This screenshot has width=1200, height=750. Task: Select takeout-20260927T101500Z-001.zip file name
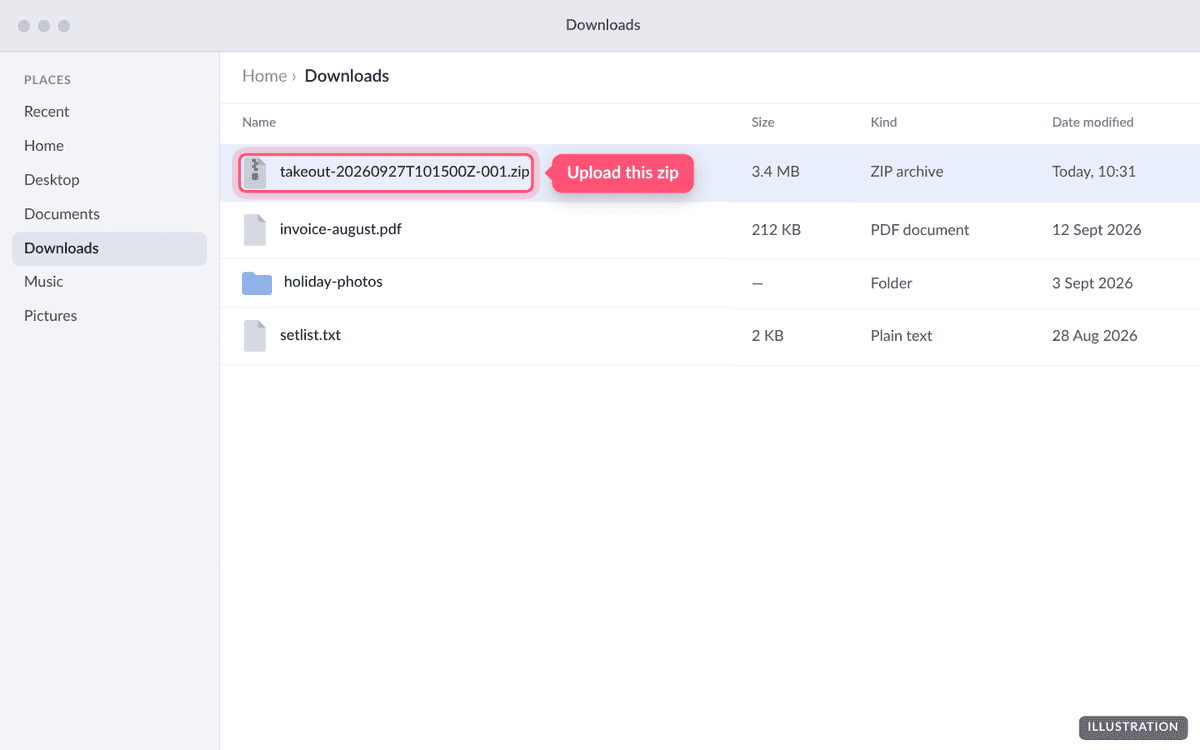point(405,172)
